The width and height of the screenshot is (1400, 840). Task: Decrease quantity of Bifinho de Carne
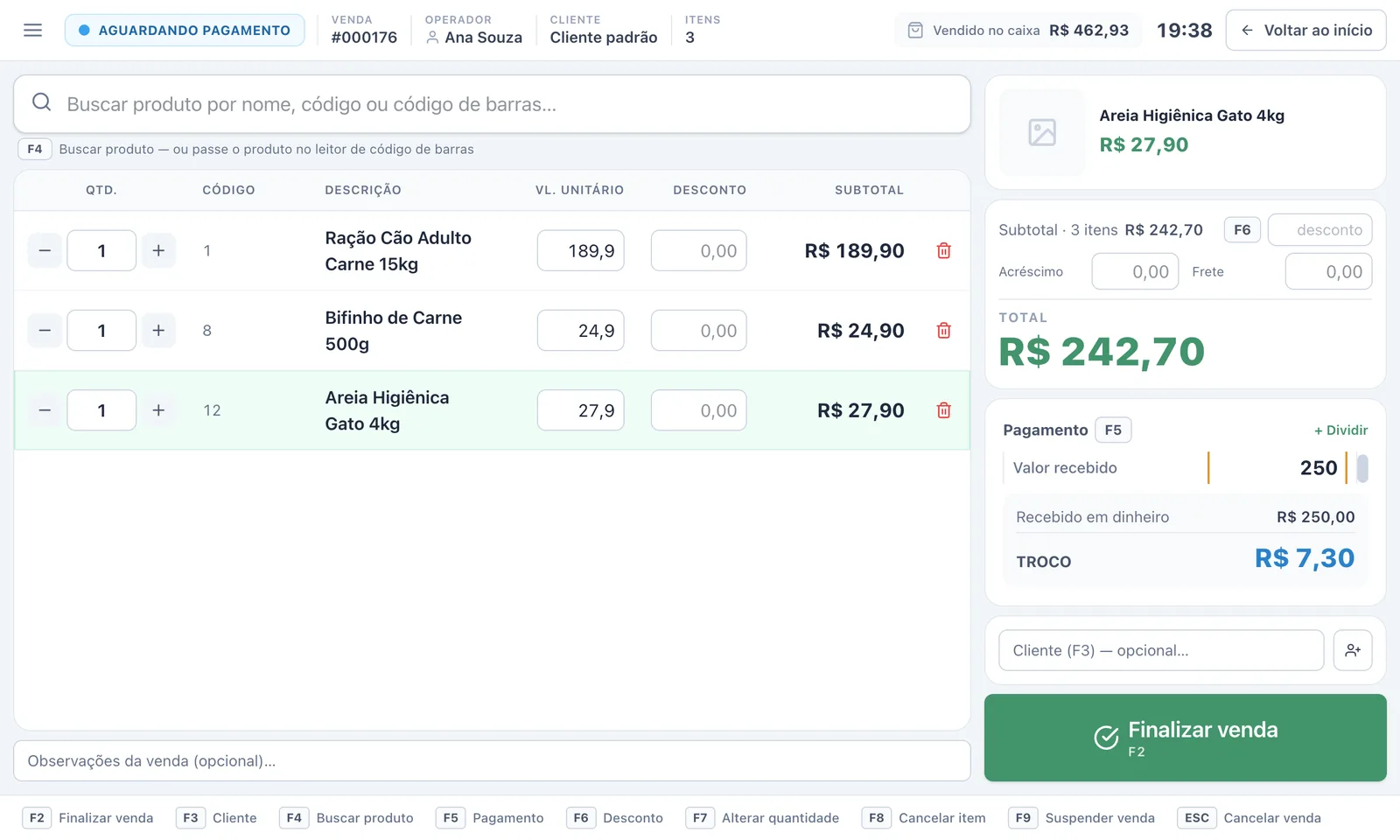pyautogui.click(x=45, y=331)
